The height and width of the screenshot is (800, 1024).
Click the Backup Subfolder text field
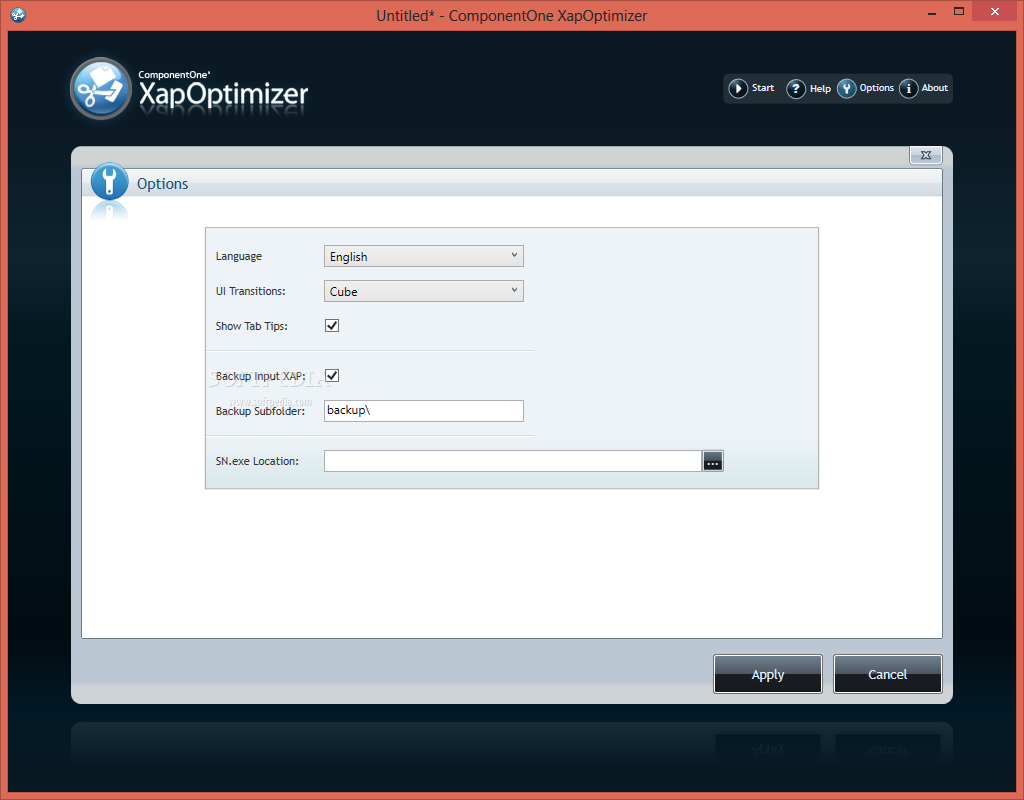tap(424, 411)
